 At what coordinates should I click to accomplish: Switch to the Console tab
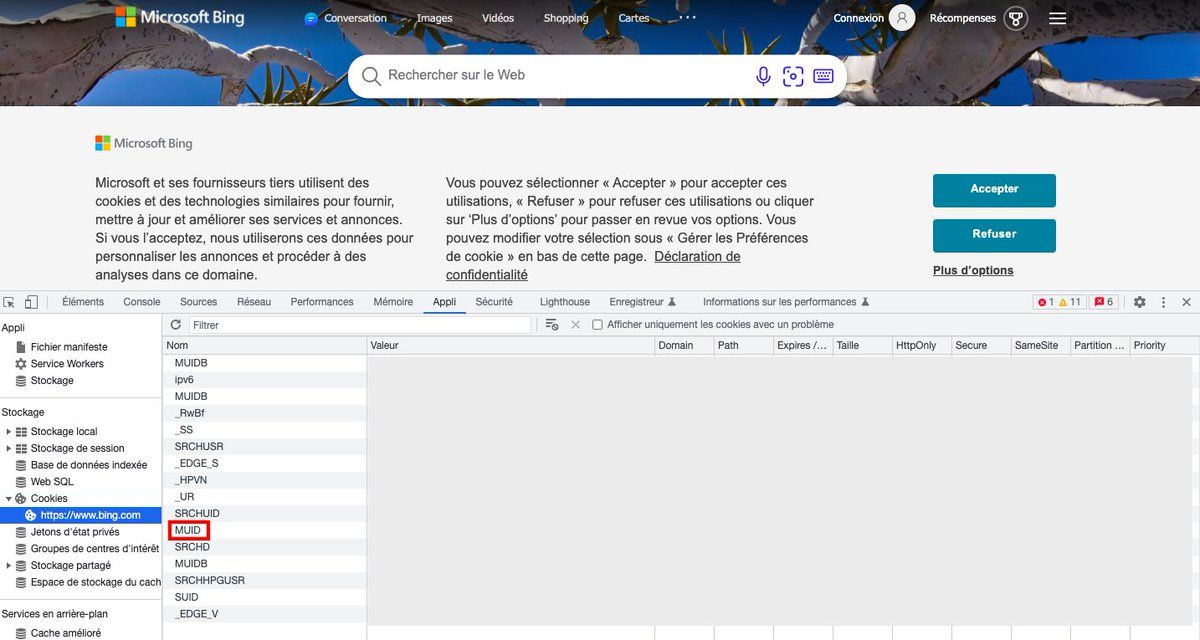tap(142, 302)
